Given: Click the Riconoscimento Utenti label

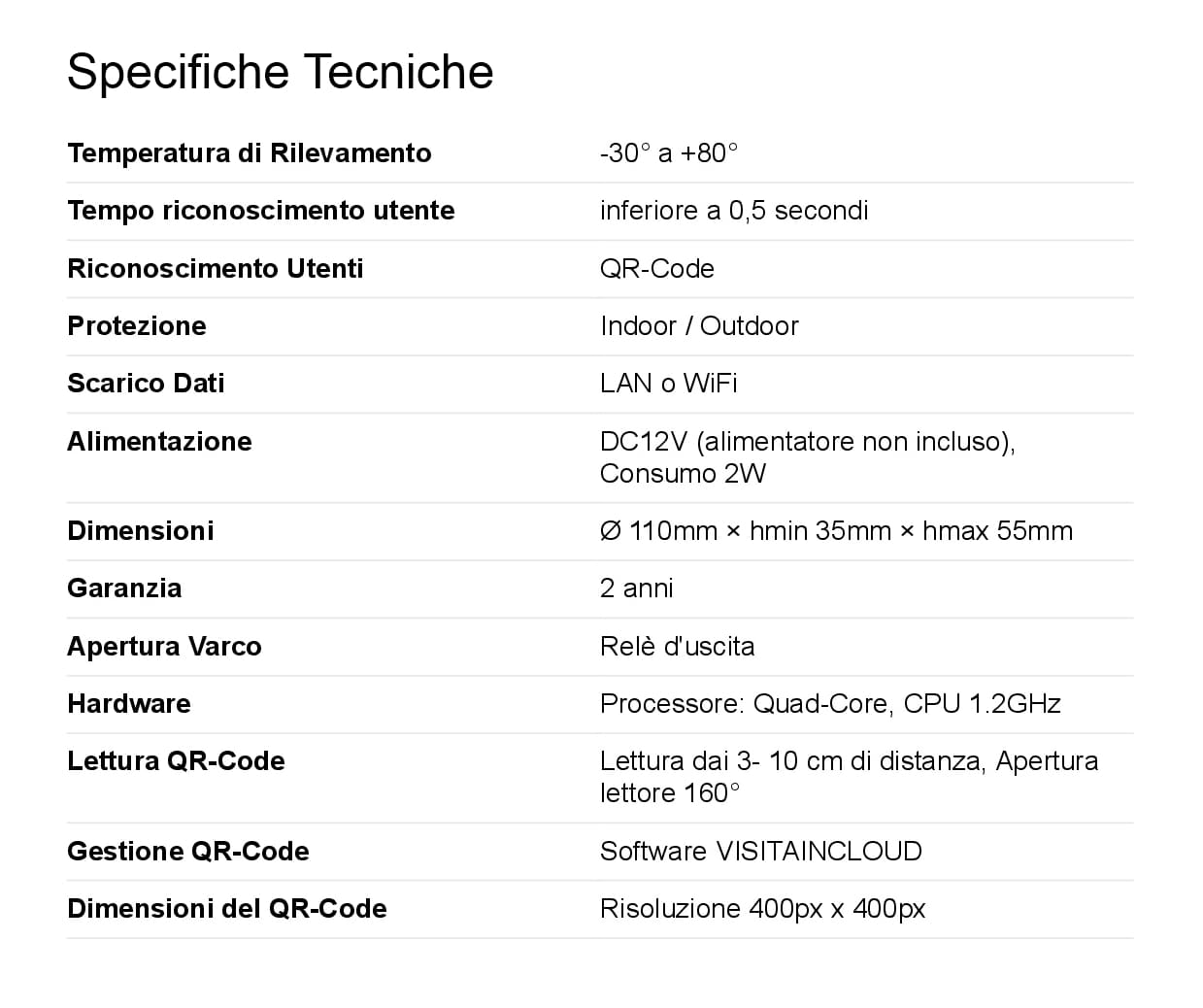Looking at the screenshot, I should (x=215, y=268).
